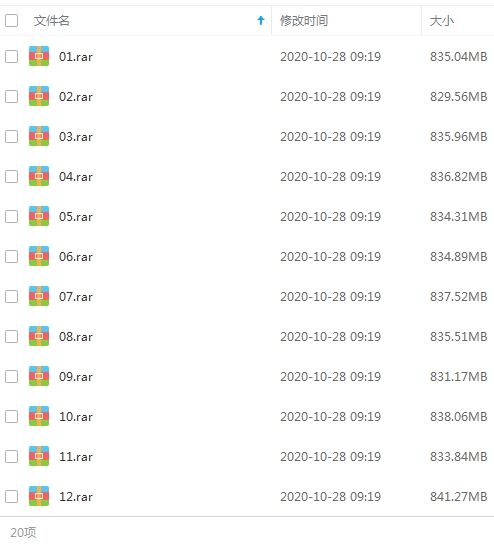Sort by the 文件名 column header
Viewport: 494px width, 545px height.
[x=51, y=21]
